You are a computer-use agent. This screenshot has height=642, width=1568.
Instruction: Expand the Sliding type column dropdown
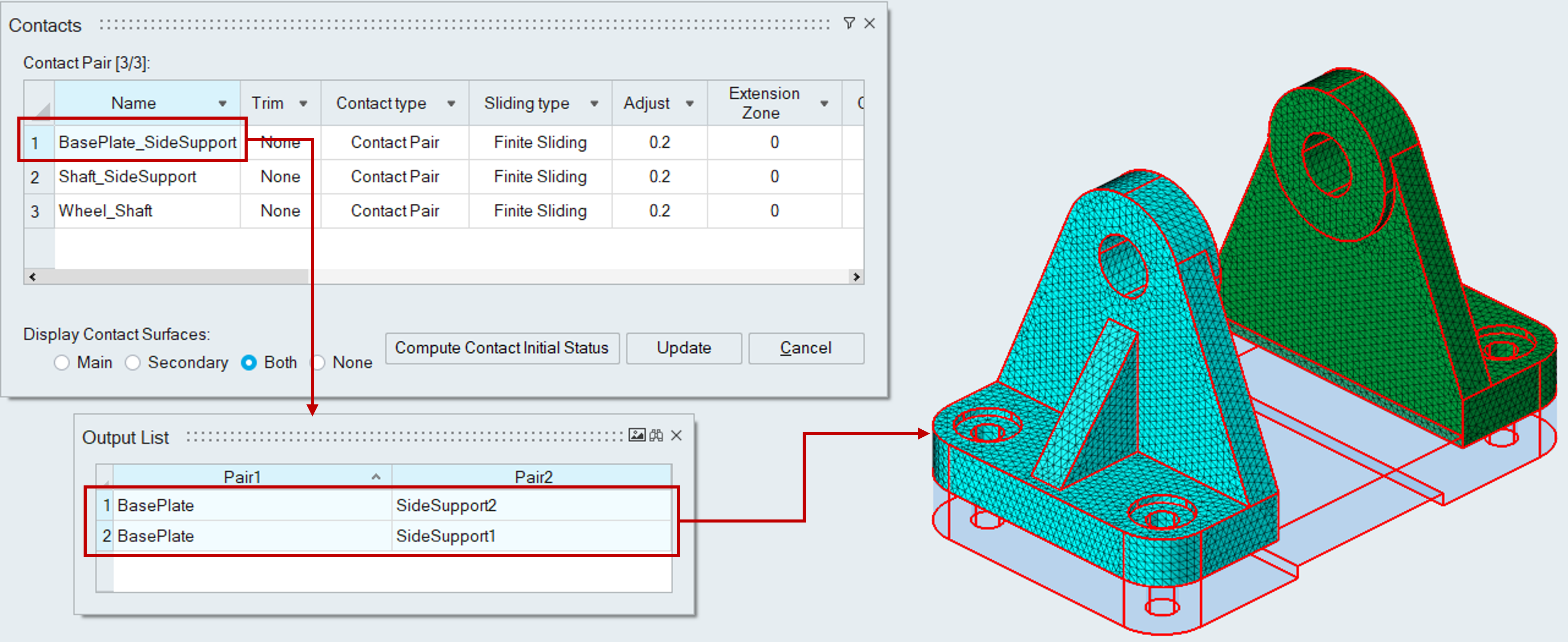point(594,104)
